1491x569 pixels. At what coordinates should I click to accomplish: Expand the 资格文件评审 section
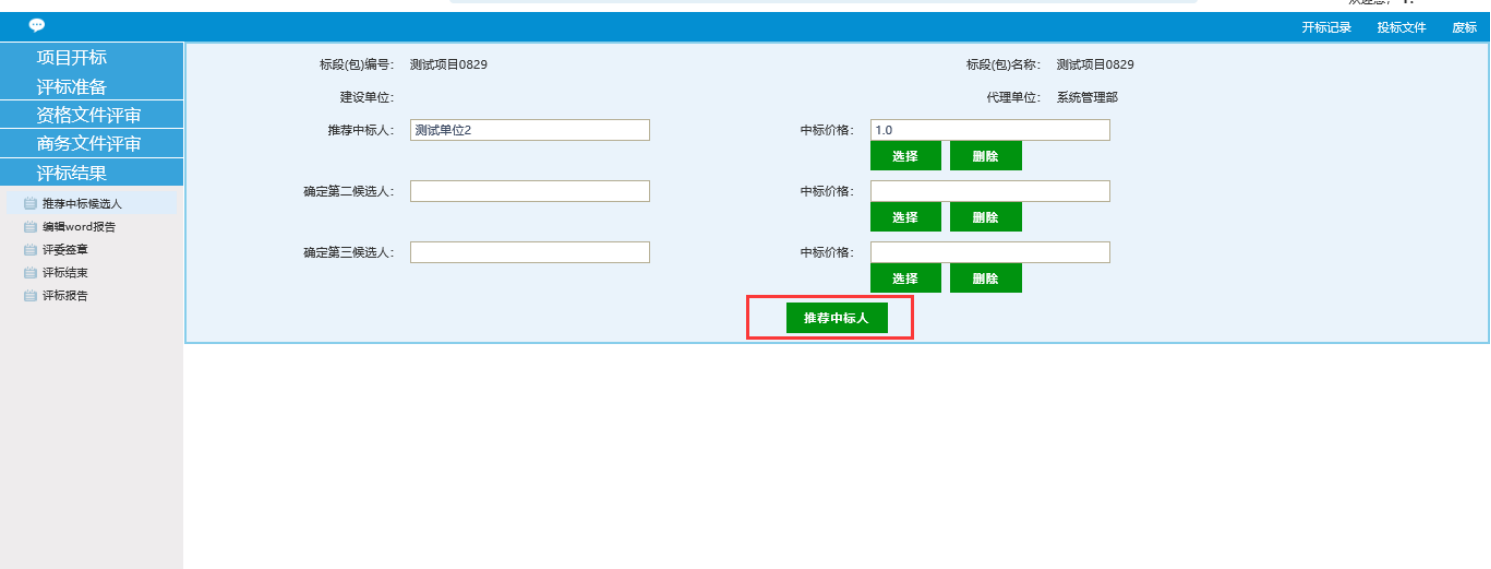91,115
